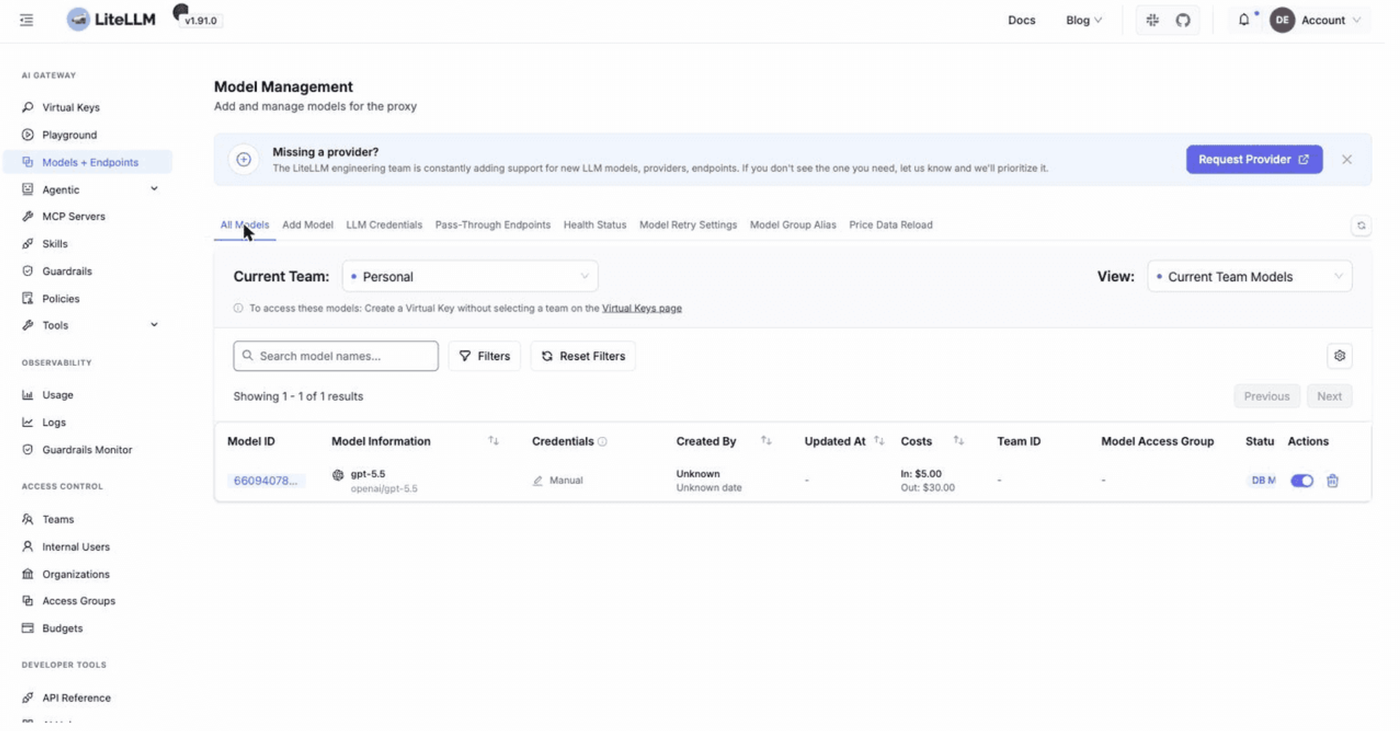Switch to Pass-Through Endpoints tab
The width and height of the screenshot is (1400, 731).
point(493,225)
